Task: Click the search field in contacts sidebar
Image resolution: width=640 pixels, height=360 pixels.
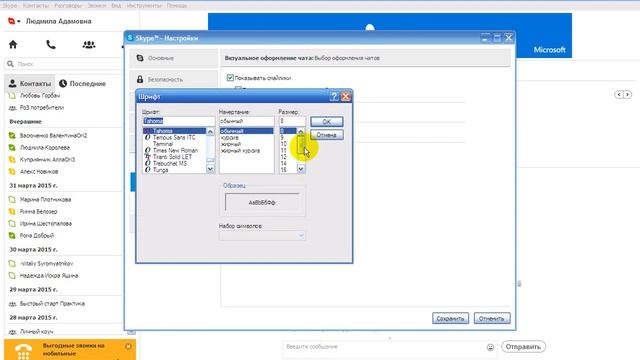Action: (x=64, y=64)
